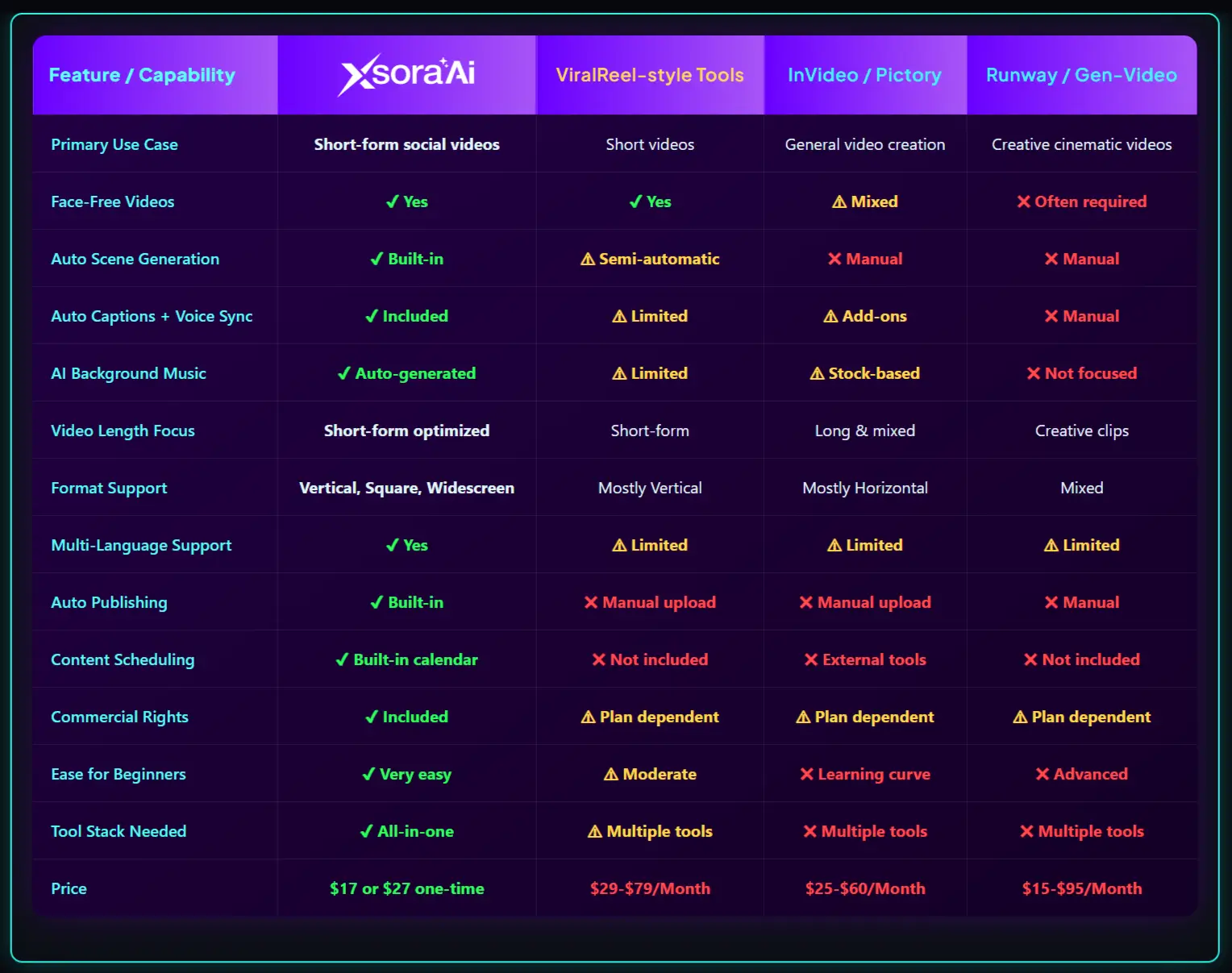Viewport: 1232px width, 973px height.
Task: Select the 'InVideo / Pictory' column header
Action: point(864,75)
